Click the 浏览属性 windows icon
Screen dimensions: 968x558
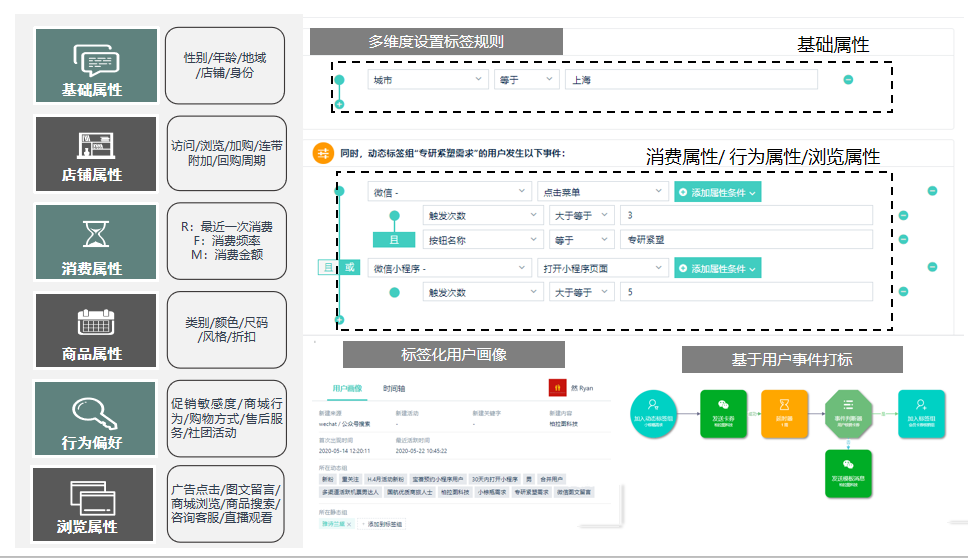(x=96, y=495)
